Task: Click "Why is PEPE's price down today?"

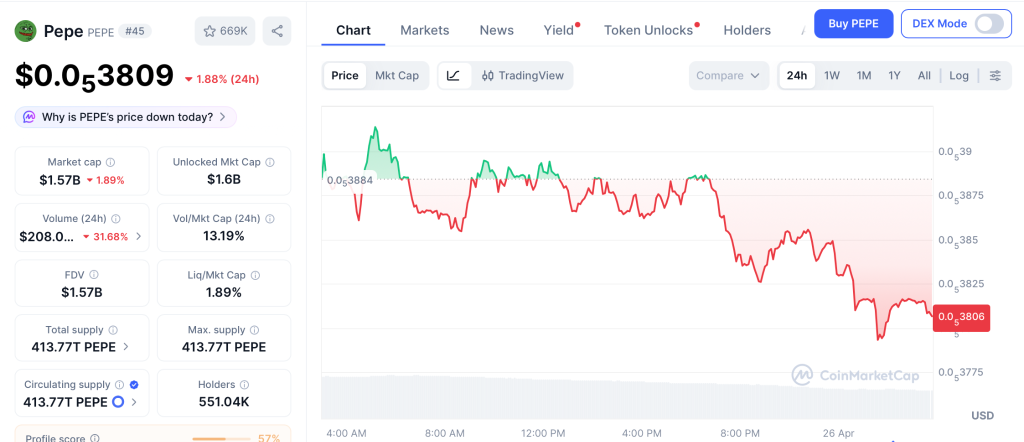Action: click(x=126, y=117)
